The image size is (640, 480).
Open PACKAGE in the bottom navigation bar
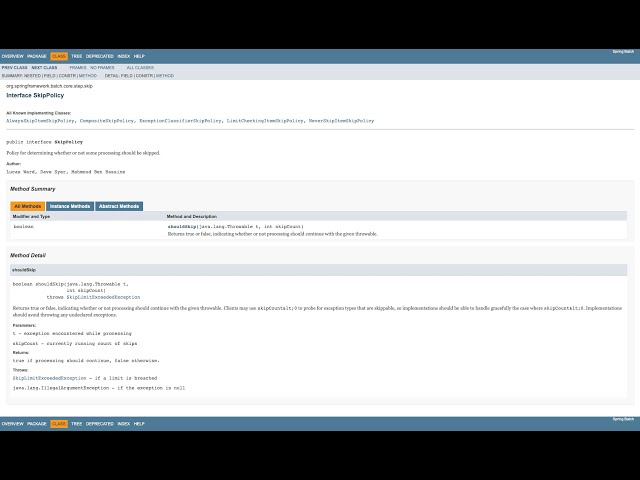[x=37, y=424]
